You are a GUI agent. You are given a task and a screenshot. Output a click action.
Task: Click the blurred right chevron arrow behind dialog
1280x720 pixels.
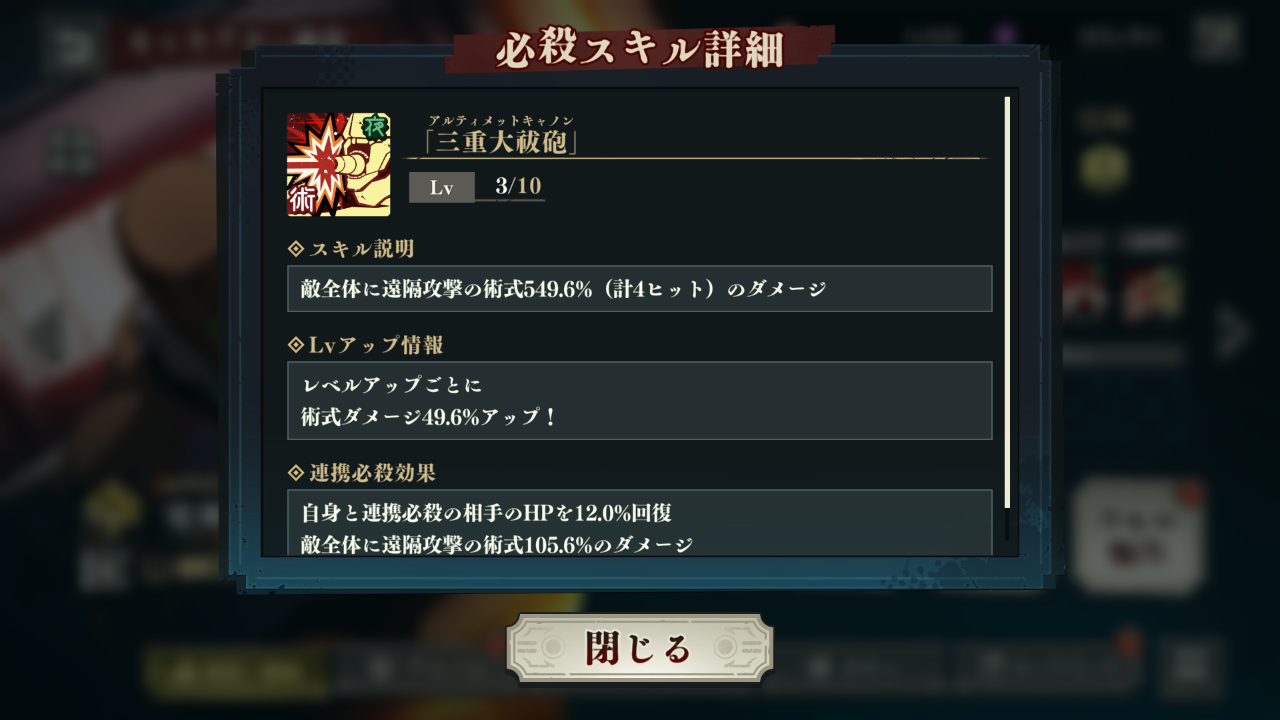(x=1232, y=333)
